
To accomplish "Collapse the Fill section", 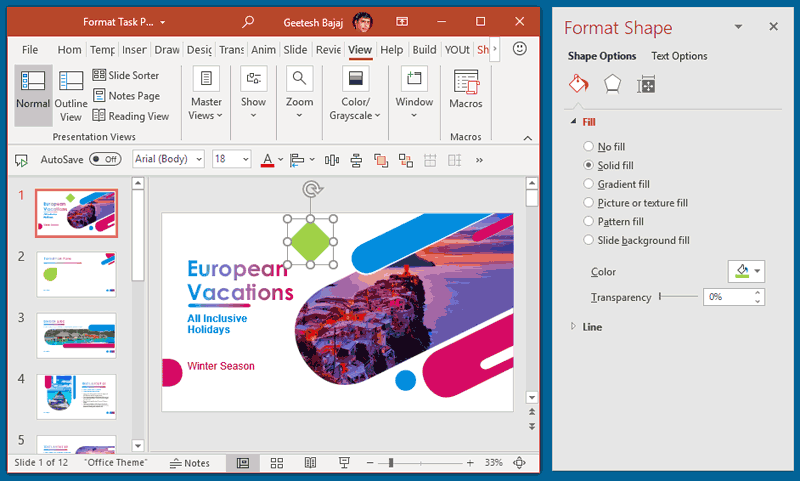I will [573, 122].
